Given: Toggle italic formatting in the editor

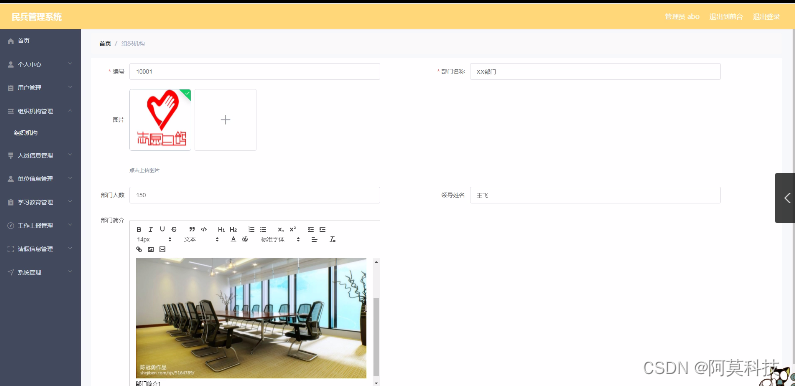Looking at the screenshot, I should tap(151, 230).
